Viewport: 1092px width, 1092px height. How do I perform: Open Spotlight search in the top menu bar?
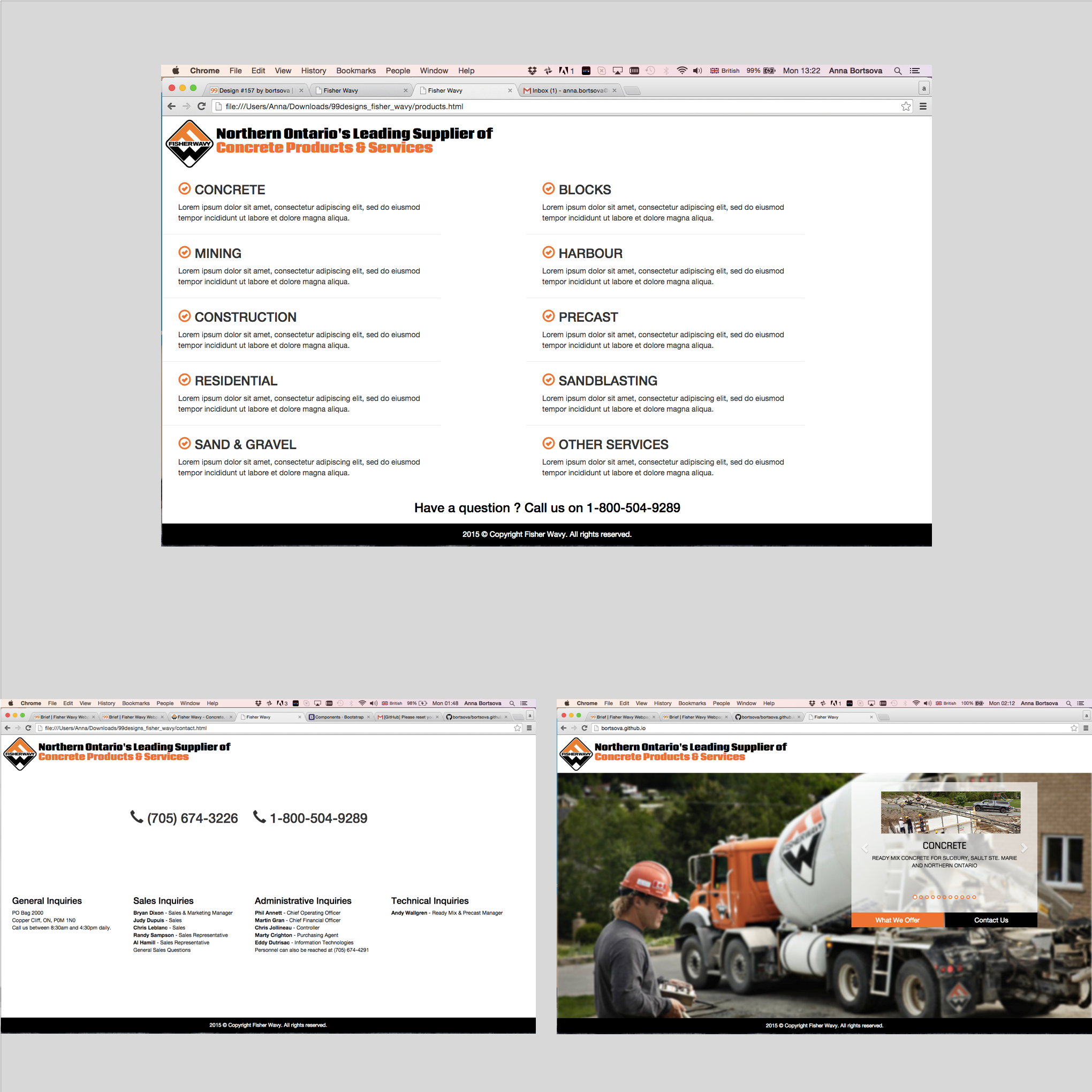(897, 71)
